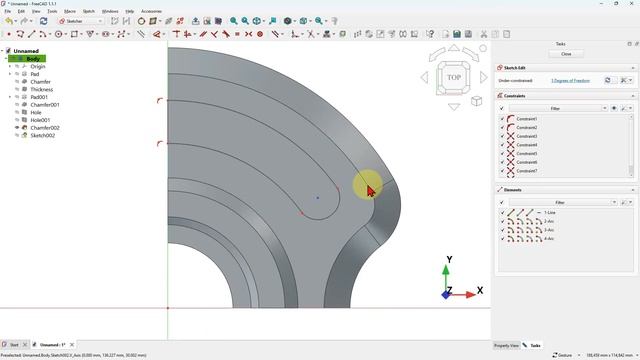Collapse the Elements section
Image resolution: width=640 pixels, height=360 pixels.
633,190
